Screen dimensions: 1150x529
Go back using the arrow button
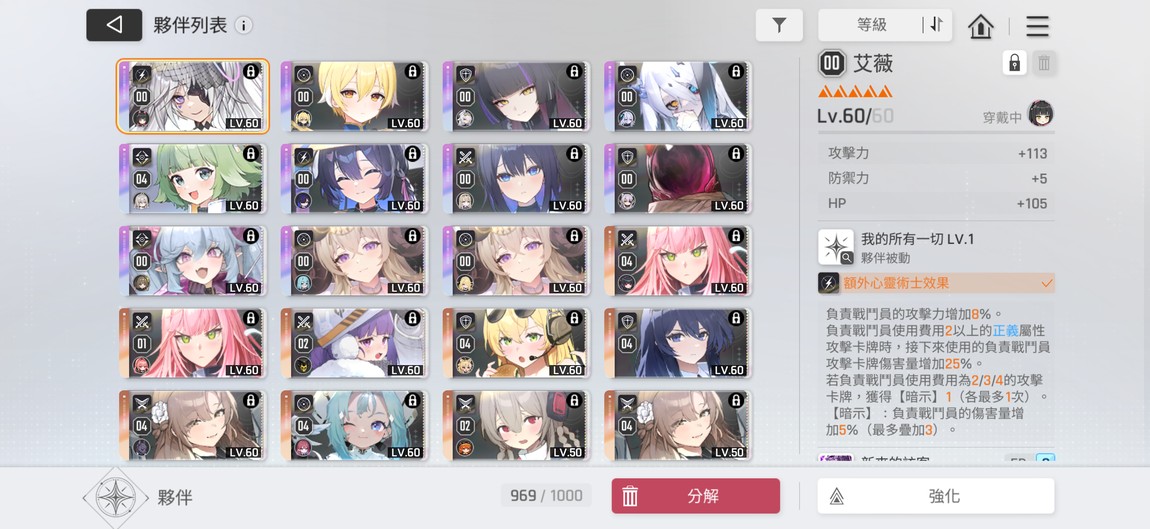tap(114, 25)
